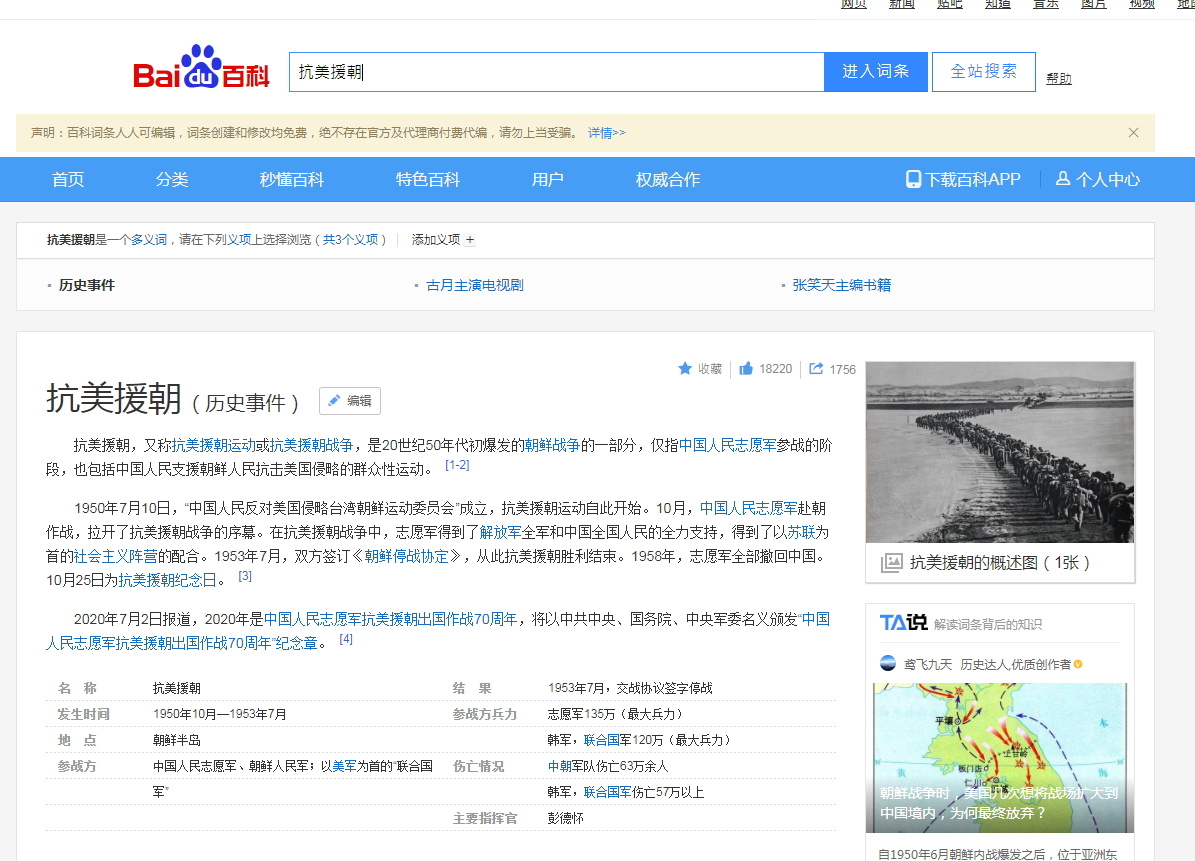Viewport: 1195px width, 861px height.
Task: Click author avatar of 鸢飞九天
Action: click(888, 664)
